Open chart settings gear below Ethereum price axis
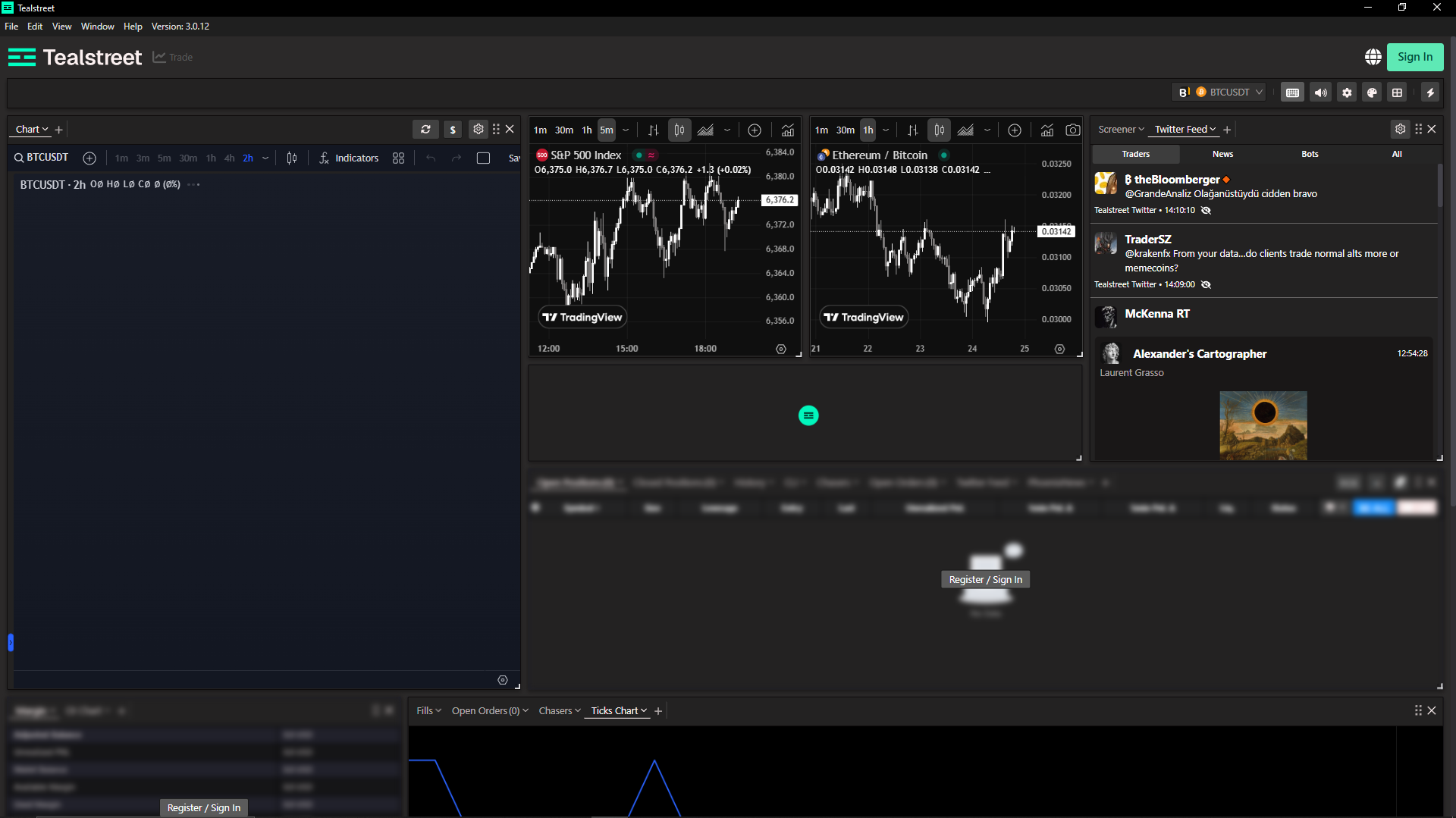The width and height of the screenshot is (1456, 818). coord(1059,349)
